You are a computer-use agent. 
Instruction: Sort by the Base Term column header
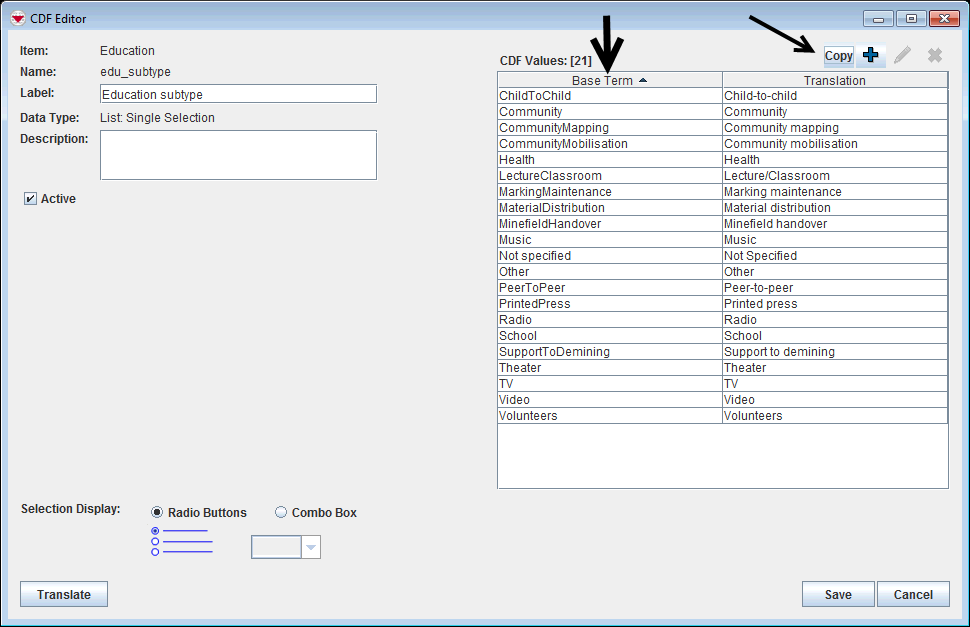[x=609, y=80]
